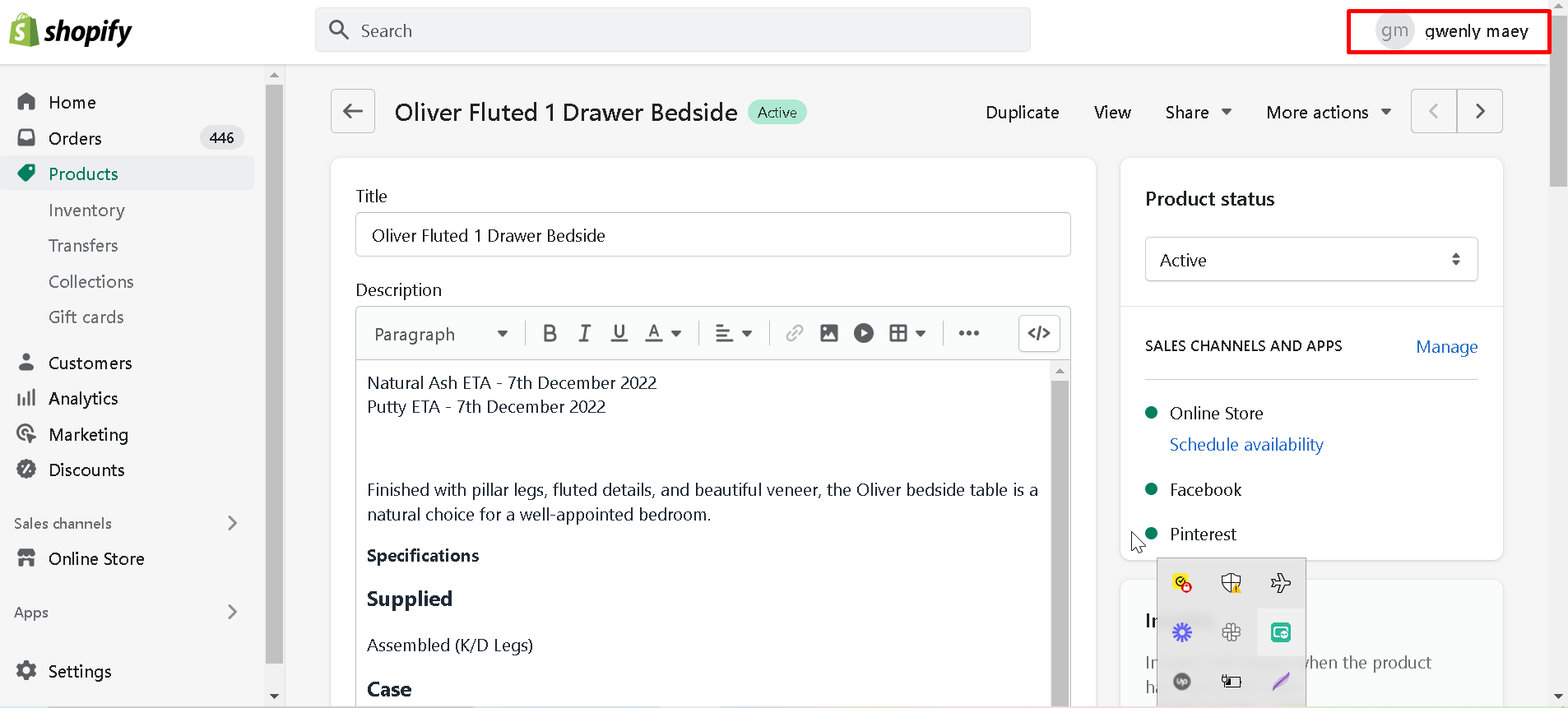Click the battery power tray icon
Screen dimensions: 1568x708
click(1232, 682)
